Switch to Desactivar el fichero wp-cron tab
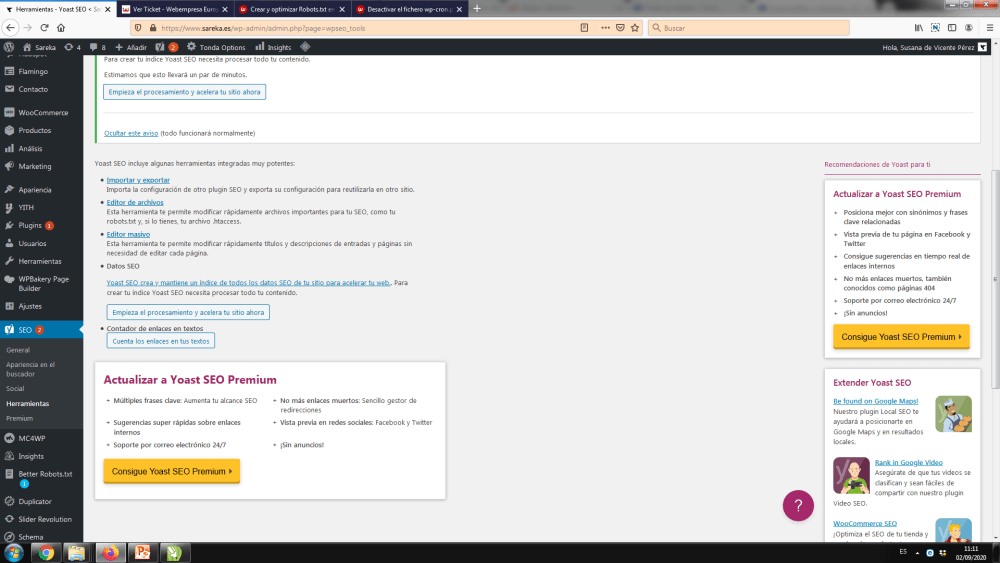 [408, 9]
